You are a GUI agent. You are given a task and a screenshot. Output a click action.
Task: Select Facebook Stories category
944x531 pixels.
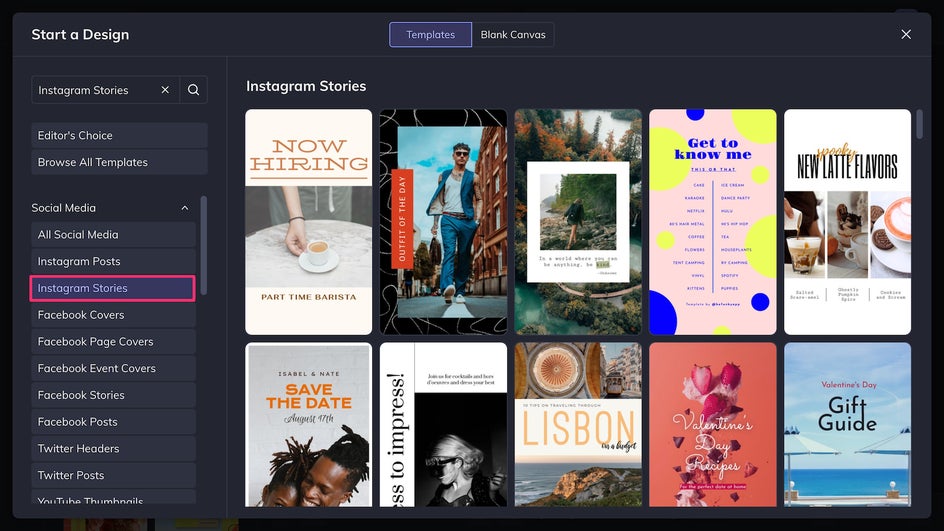pyautogui.click(x=113, y=395)
